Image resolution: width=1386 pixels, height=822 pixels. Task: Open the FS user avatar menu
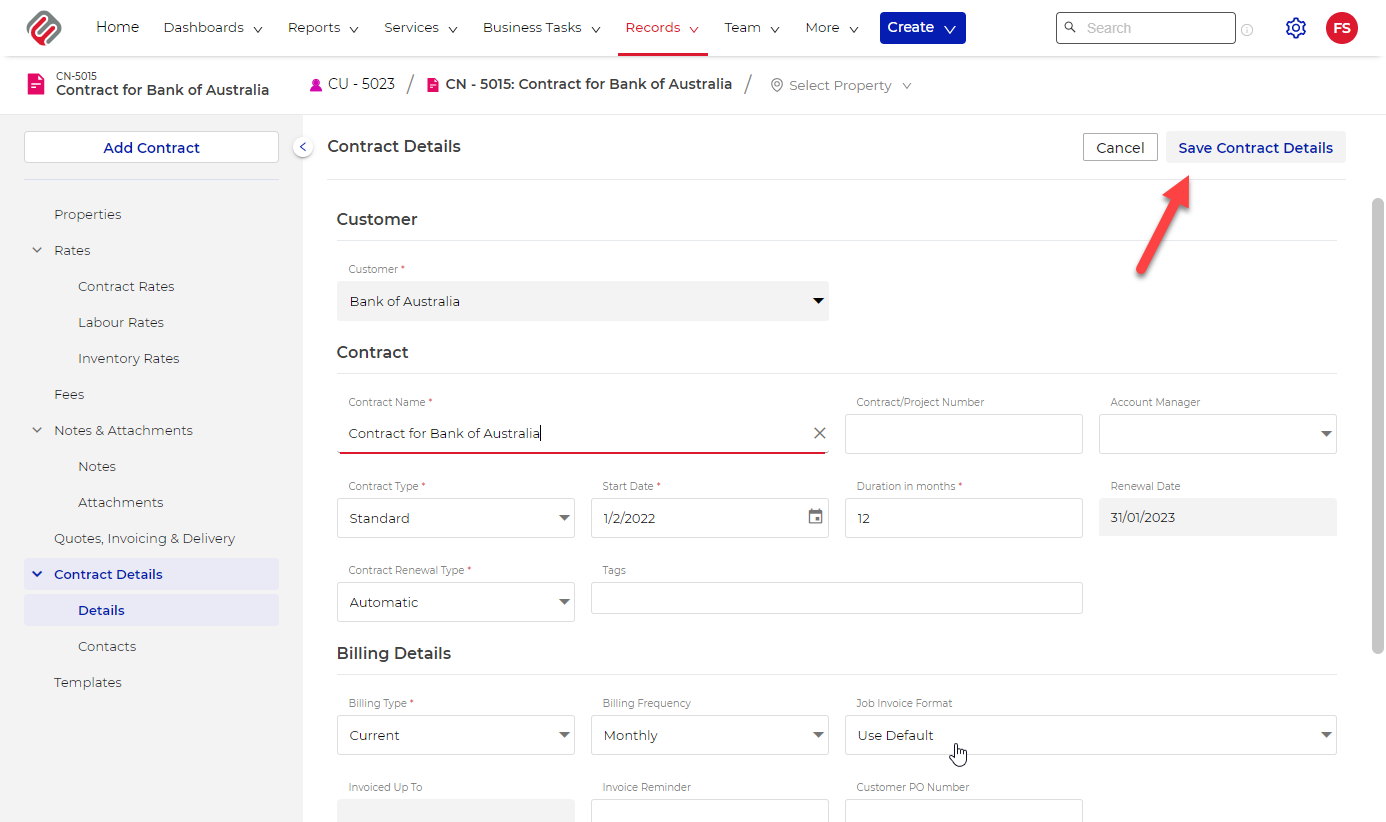[x=1342, y=28]
